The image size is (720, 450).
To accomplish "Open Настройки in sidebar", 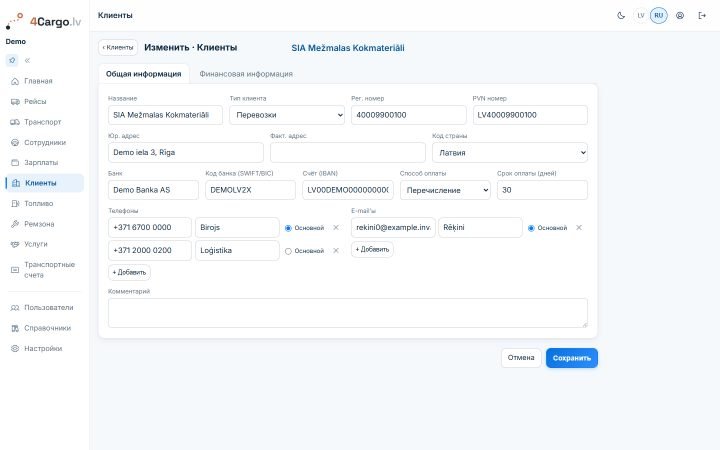I will 45,349.
